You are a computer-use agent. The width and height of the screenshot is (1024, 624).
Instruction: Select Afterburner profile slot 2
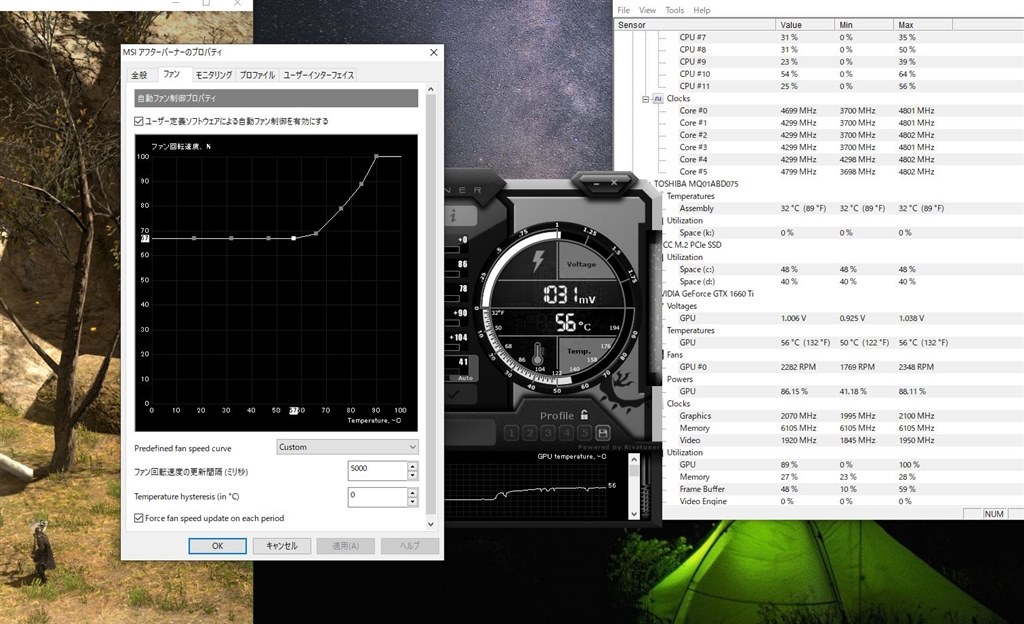530,433
